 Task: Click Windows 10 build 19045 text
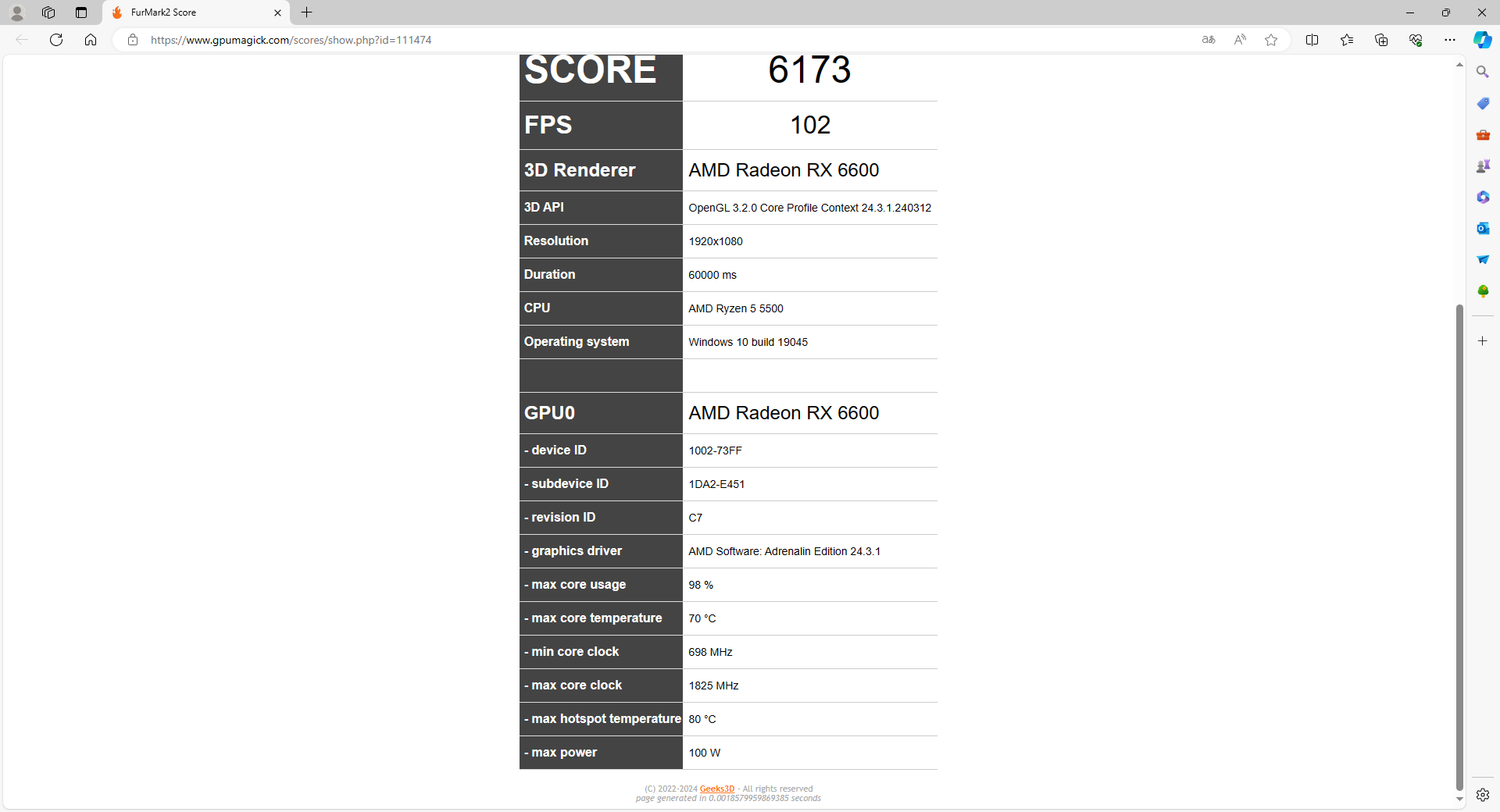(748, 342)
